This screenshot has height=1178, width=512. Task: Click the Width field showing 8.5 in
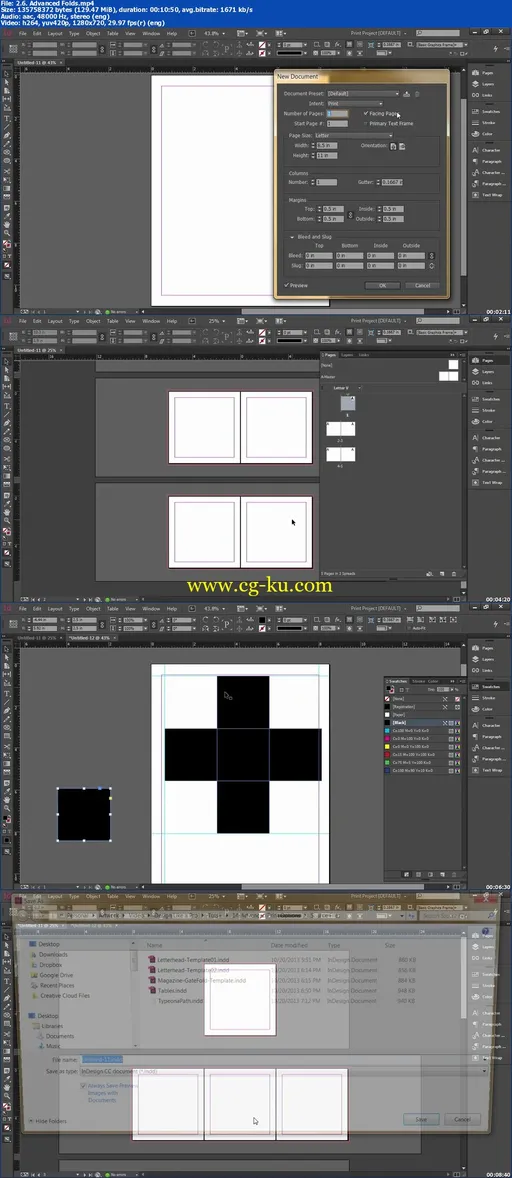coord(327,146)
